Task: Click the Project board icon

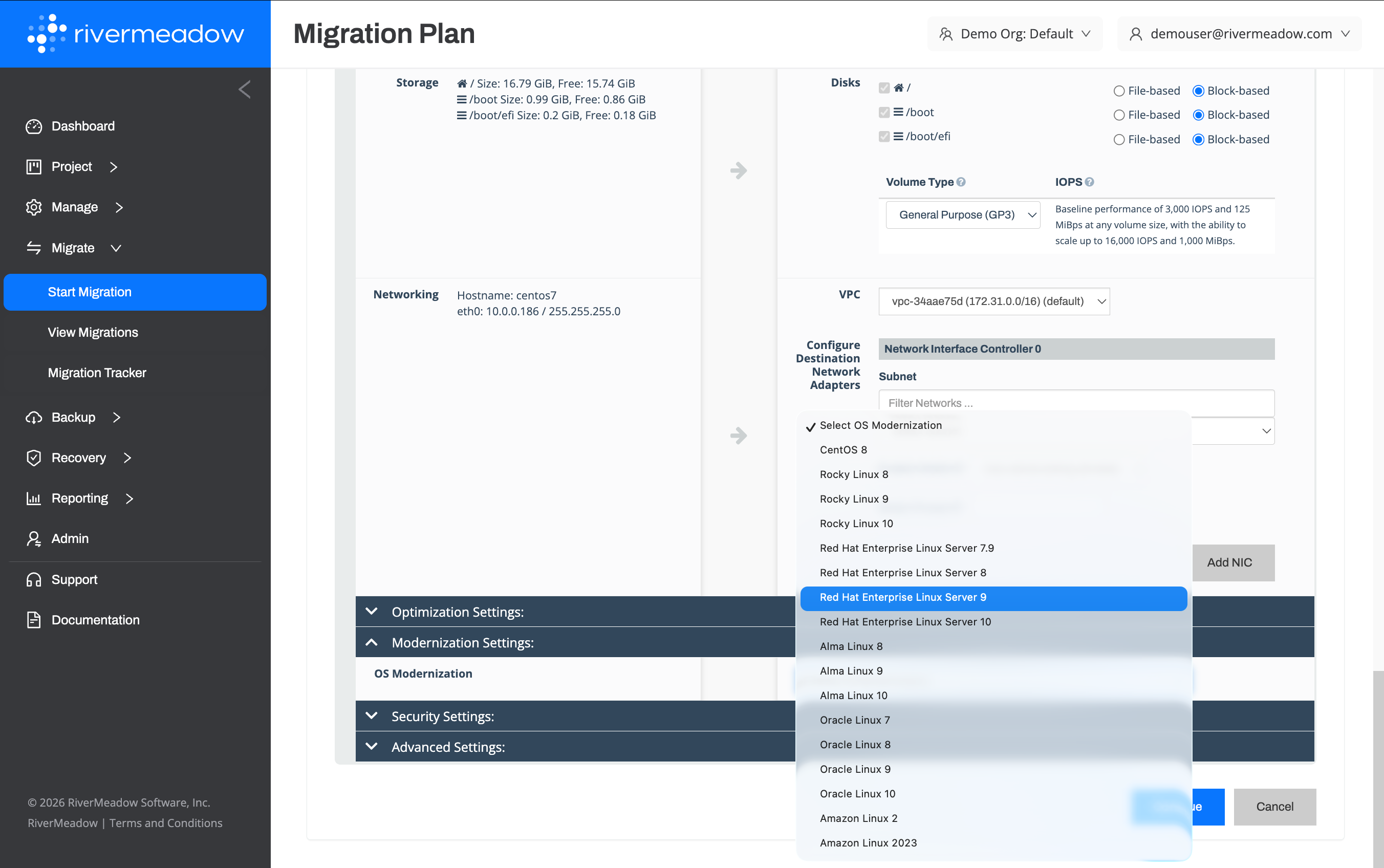Action: 34,166
